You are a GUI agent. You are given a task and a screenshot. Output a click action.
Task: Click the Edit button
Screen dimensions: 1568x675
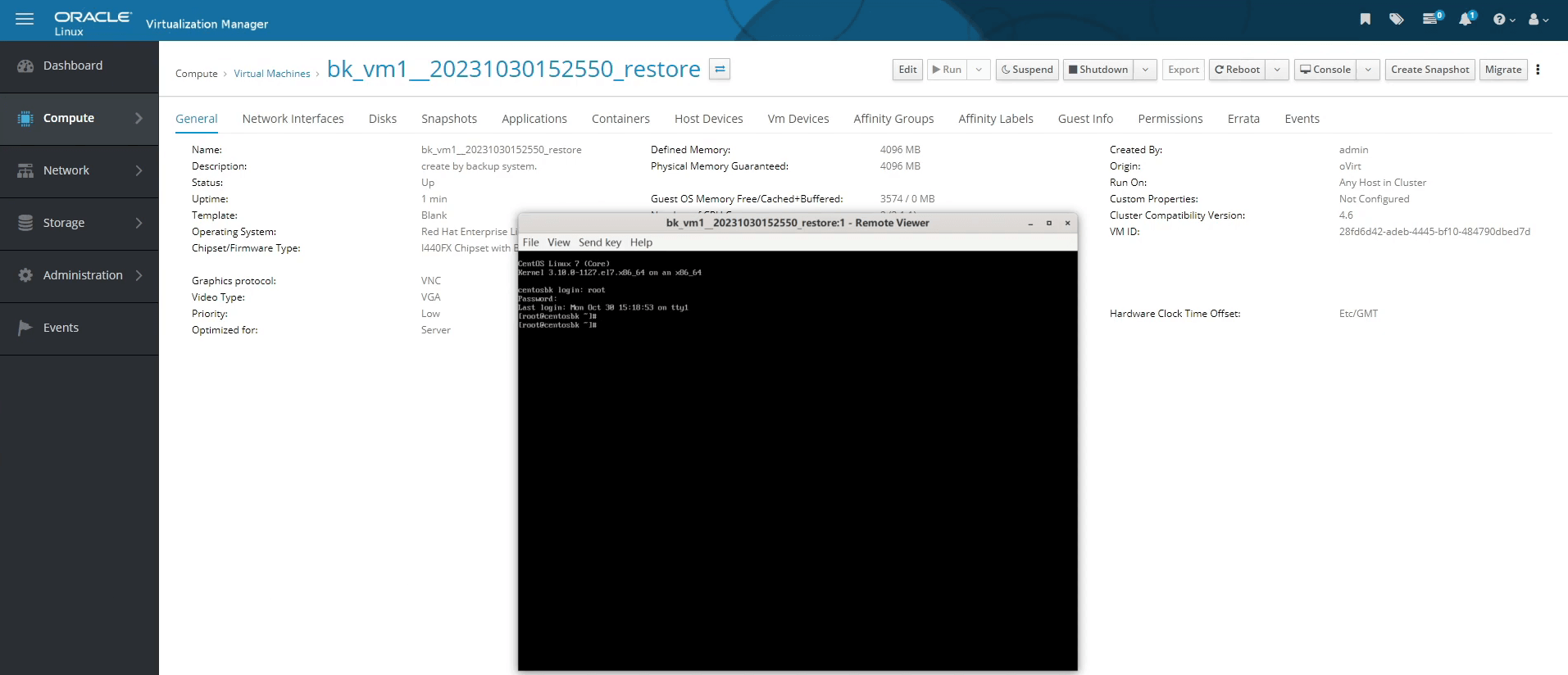[x=907, y=70]
